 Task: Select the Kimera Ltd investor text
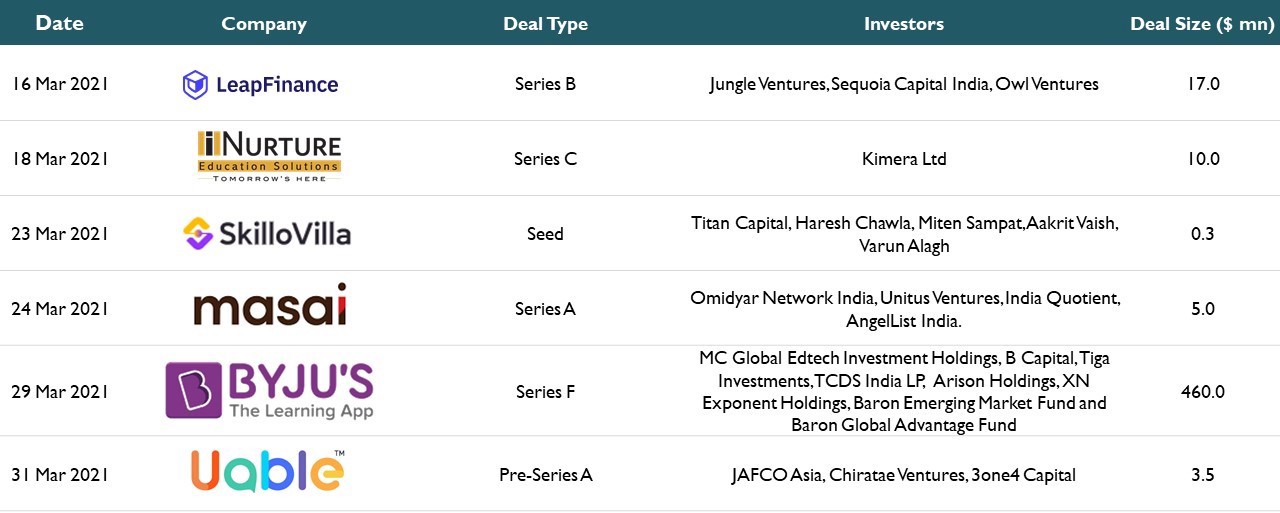click(904, 159)
